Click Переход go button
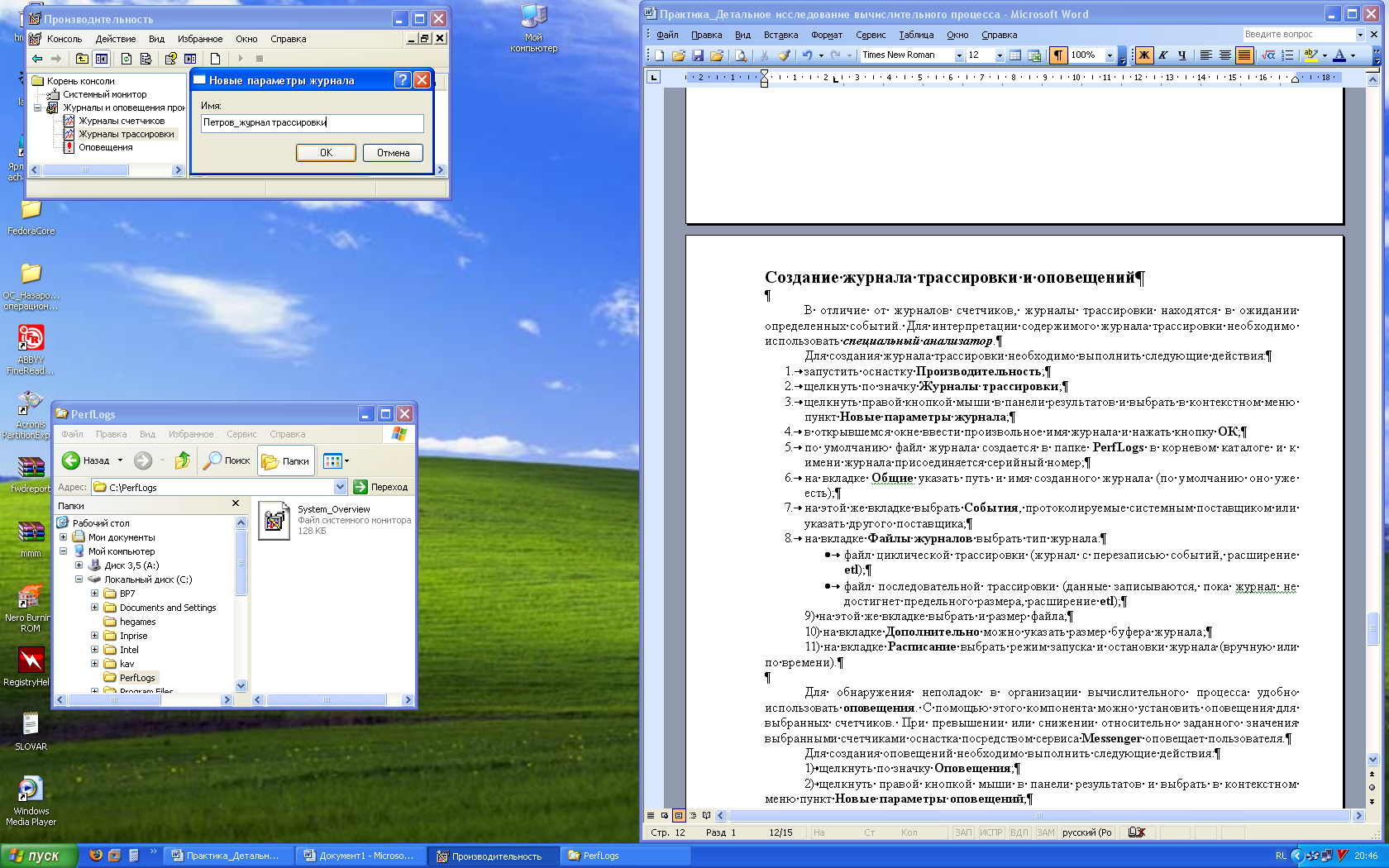Viewport: 1389px width, 868px height. click(x=381, y=487)
